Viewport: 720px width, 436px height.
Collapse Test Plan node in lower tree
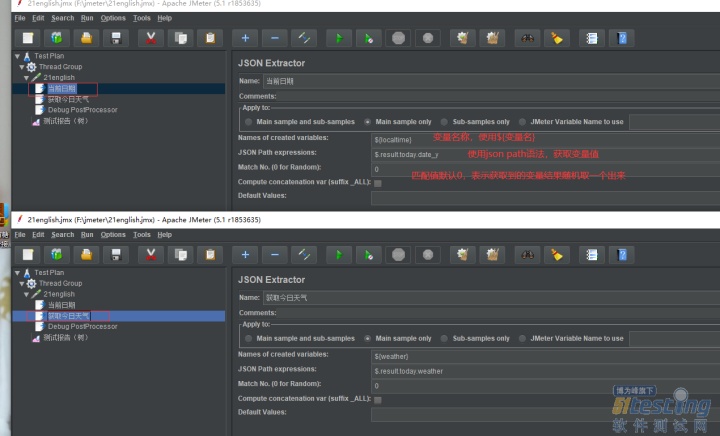17,273
